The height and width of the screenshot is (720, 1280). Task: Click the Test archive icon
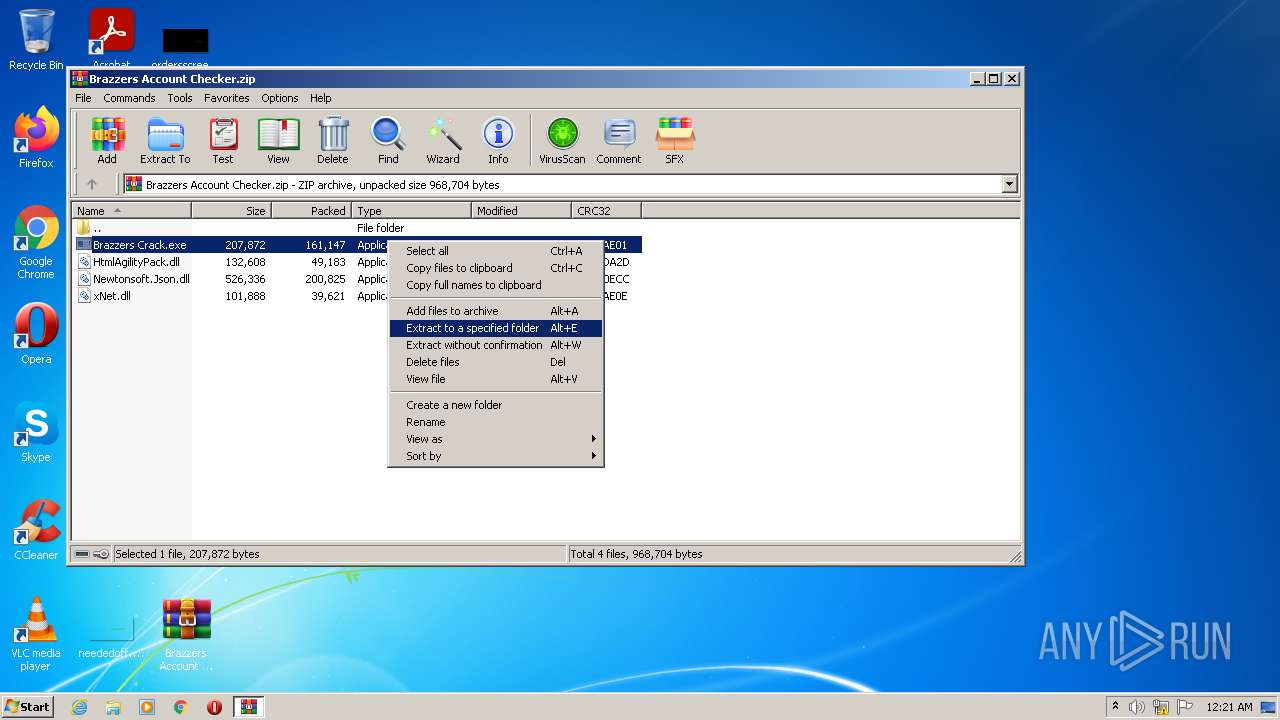coord(223,141)
